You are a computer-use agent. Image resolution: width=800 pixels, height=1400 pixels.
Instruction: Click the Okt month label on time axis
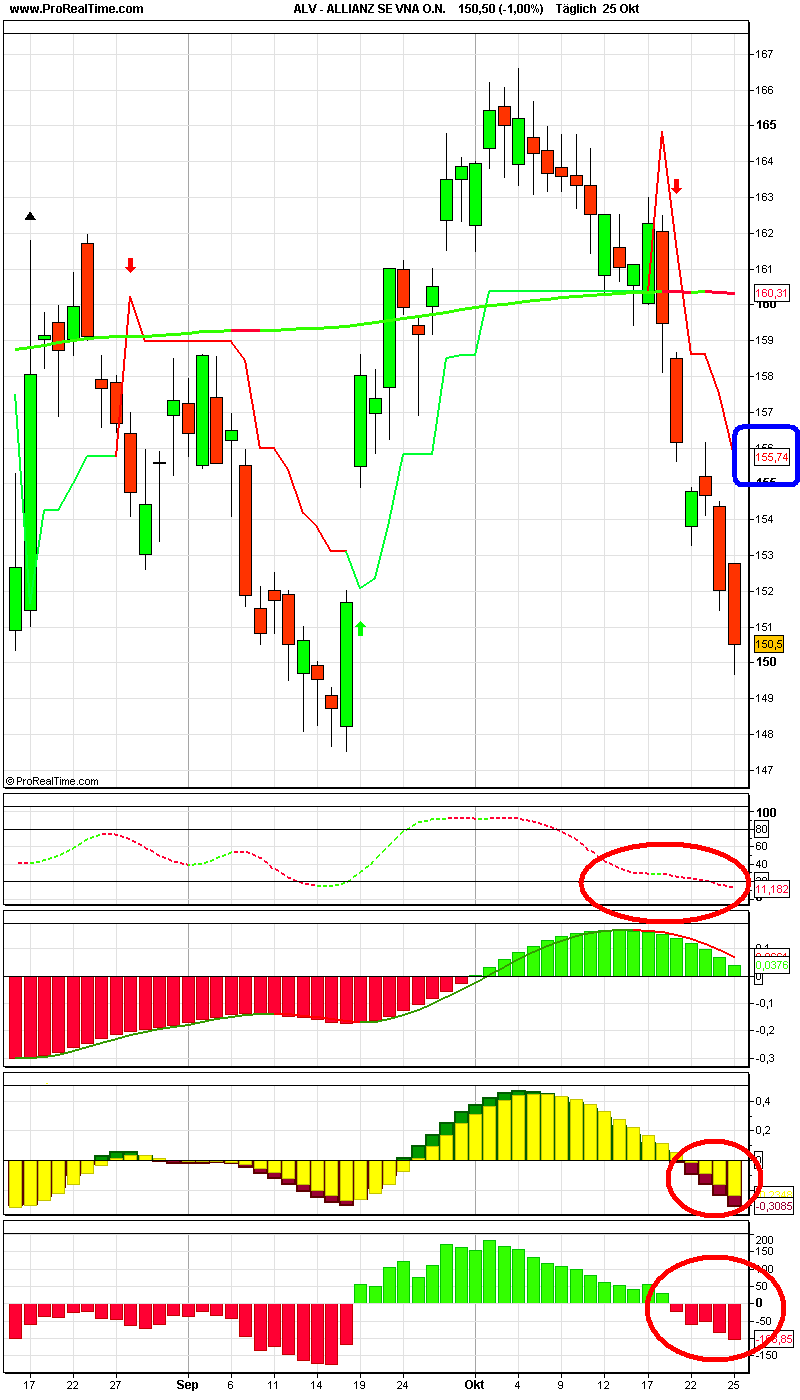point(475,1385)
